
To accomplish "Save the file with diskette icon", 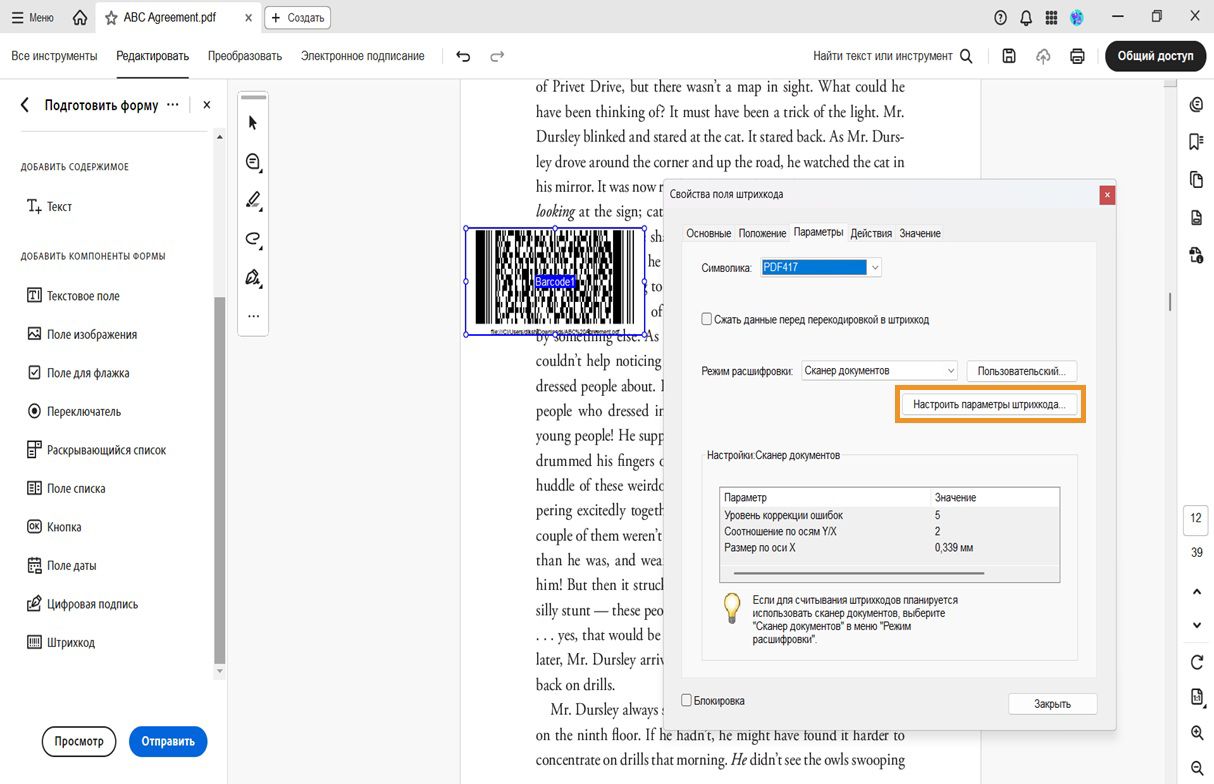I will click(1009, 56).
